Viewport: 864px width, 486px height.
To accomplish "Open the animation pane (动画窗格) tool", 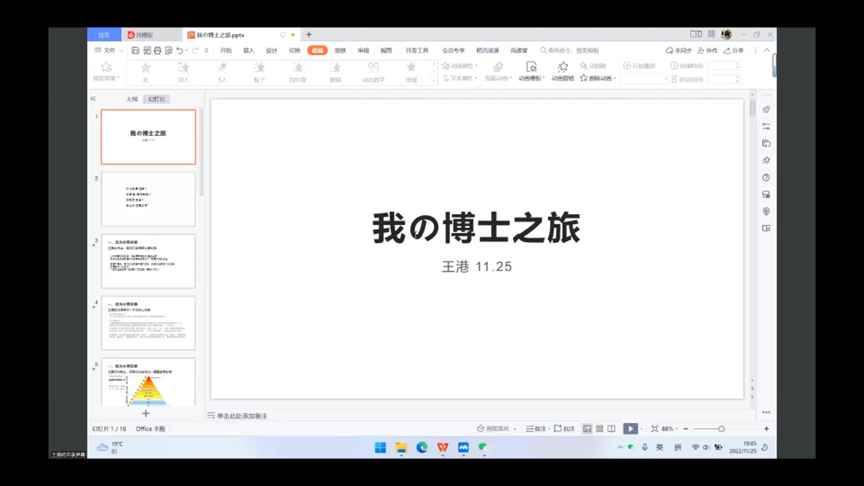I will pos(562,70).
